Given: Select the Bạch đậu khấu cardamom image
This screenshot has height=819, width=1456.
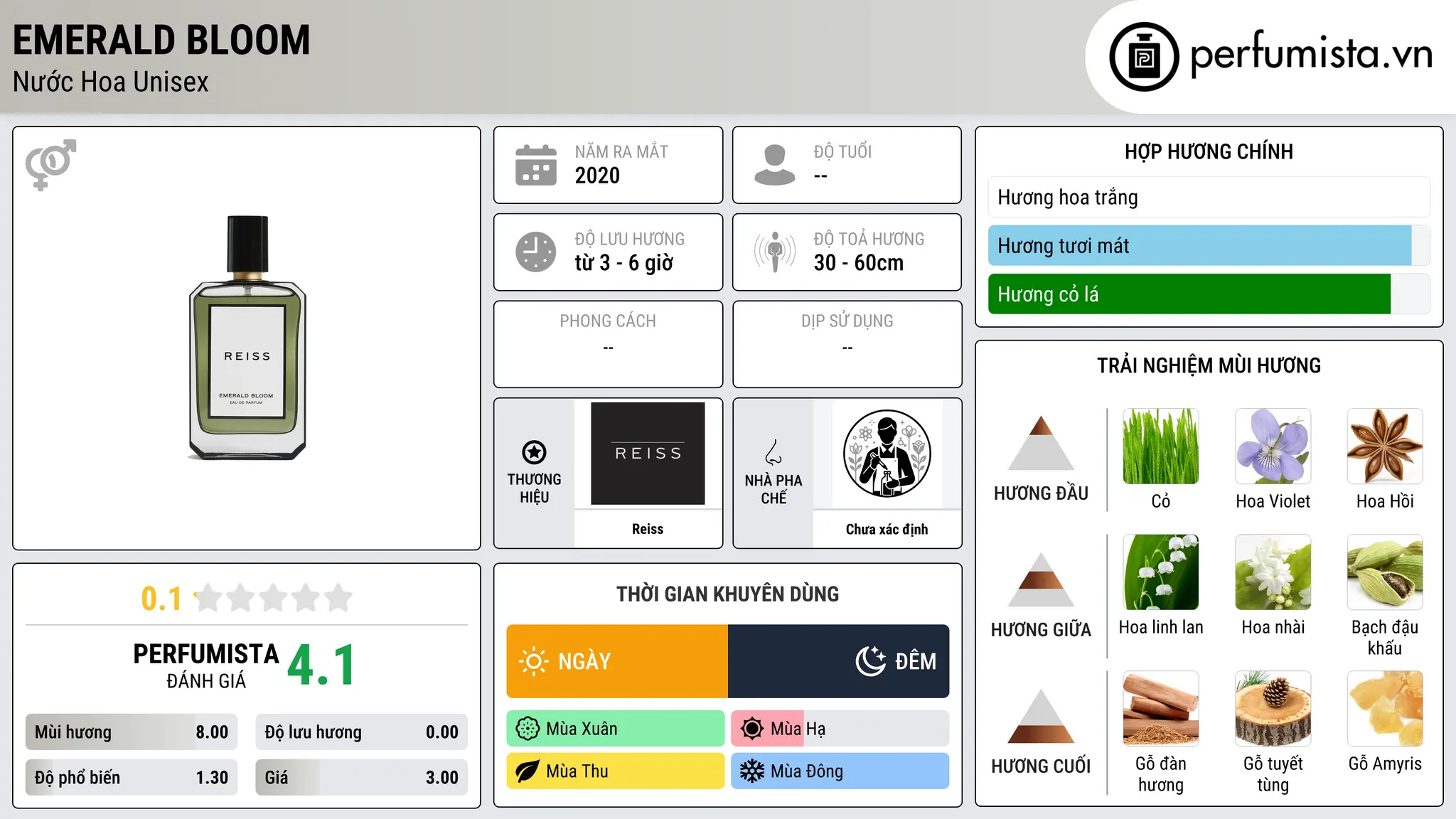Looking at the screenshot, I should pyautogui.click(x=1385, y=572).
